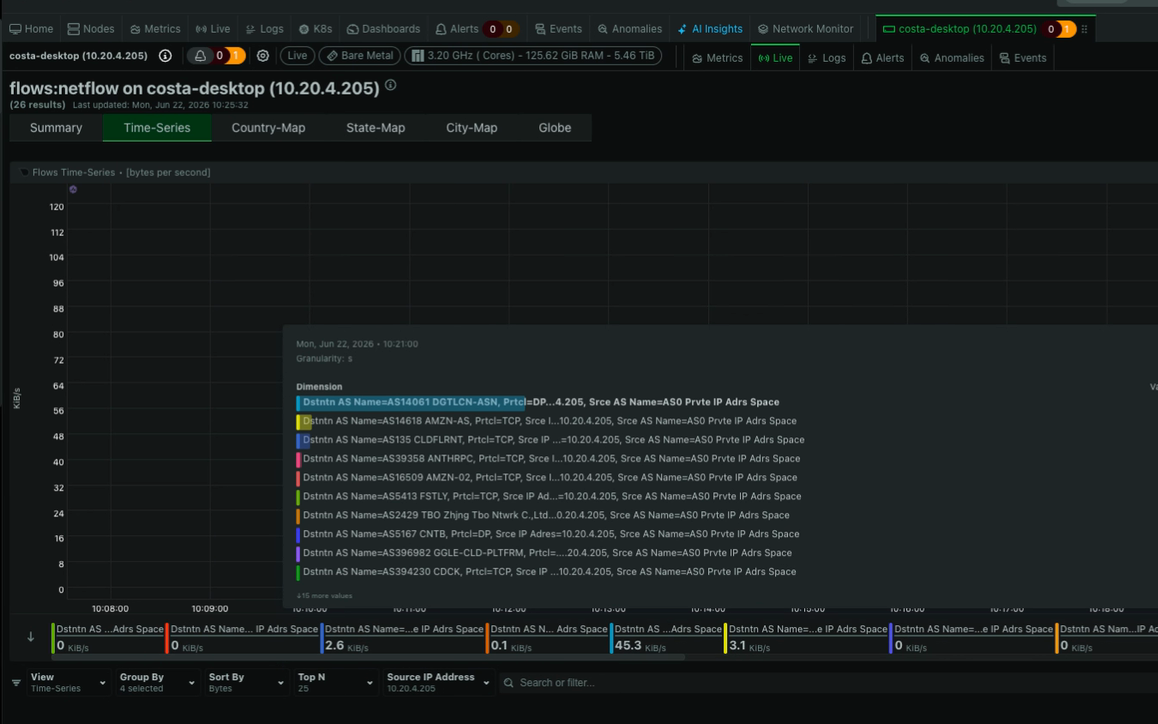Screen dimensions: 1158x724
Task: Click the AS2429 TBO Zhjng dimension row
Action: (543, 515)
